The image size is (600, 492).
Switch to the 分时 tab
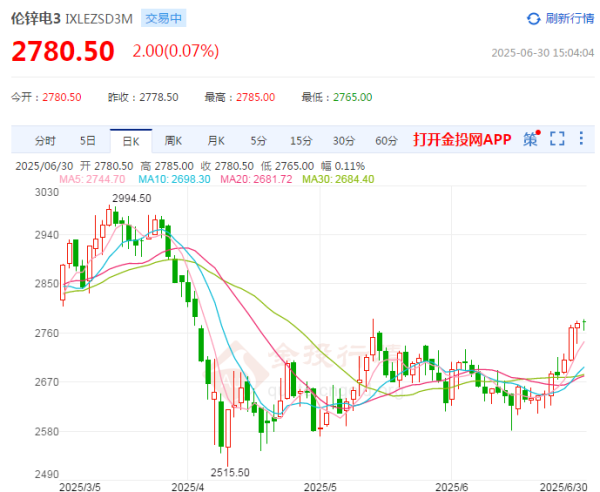(45, 141)
